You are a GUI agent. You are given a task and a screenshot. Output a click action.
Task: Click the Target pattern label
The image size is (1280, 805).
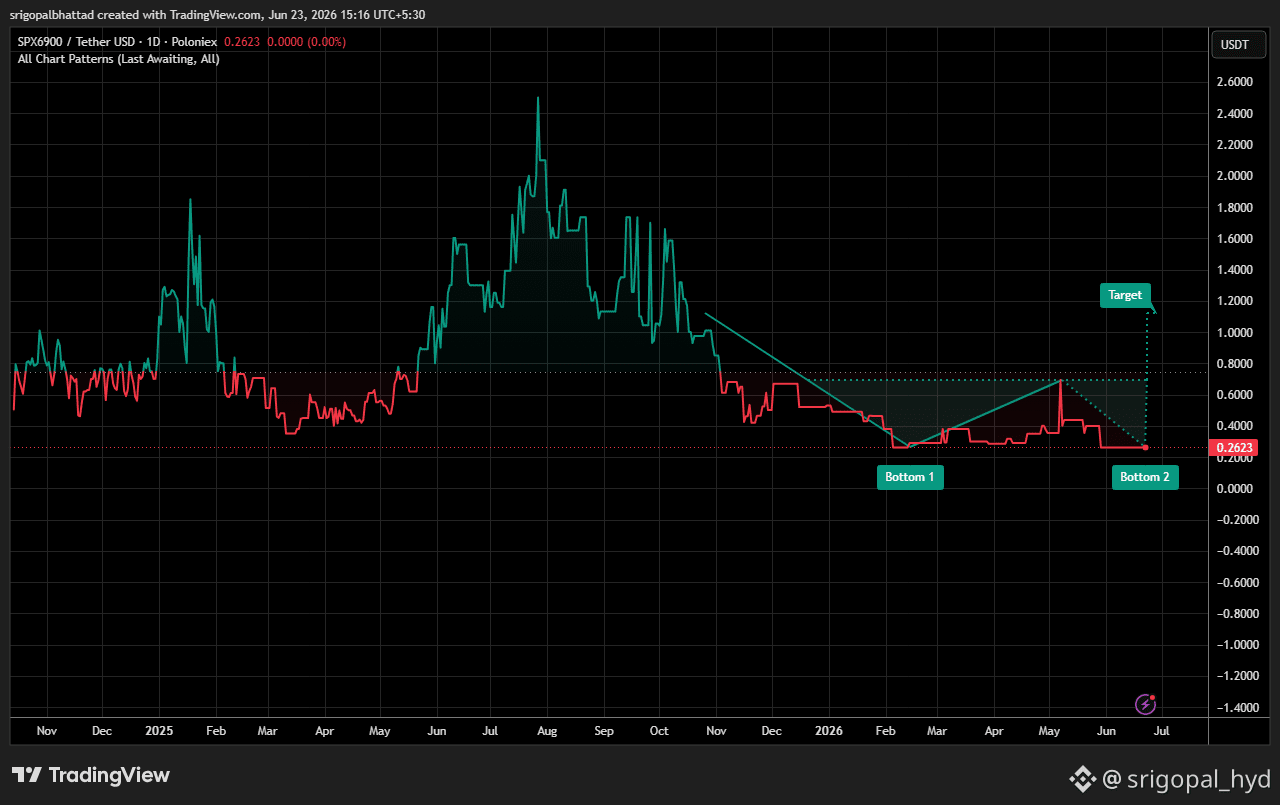click(1125, 295)
